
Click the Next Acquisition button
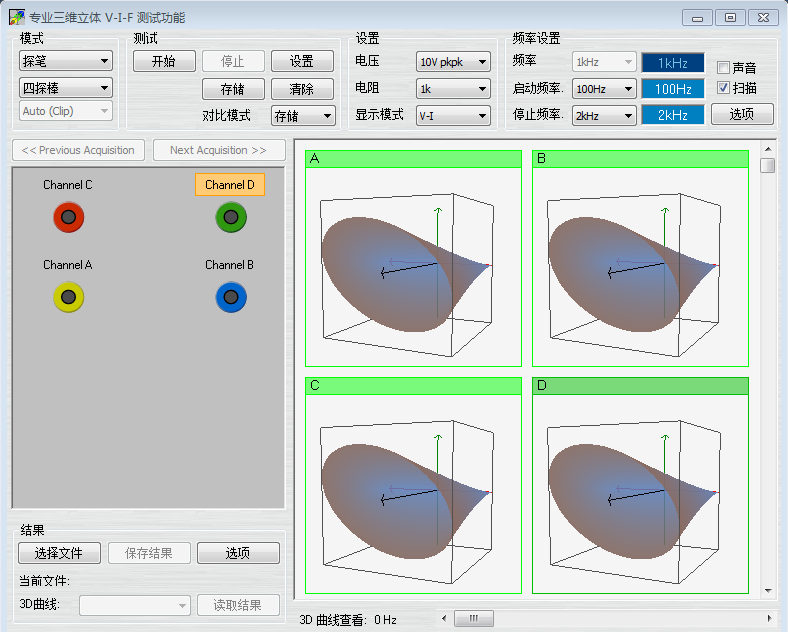point(219,150)
